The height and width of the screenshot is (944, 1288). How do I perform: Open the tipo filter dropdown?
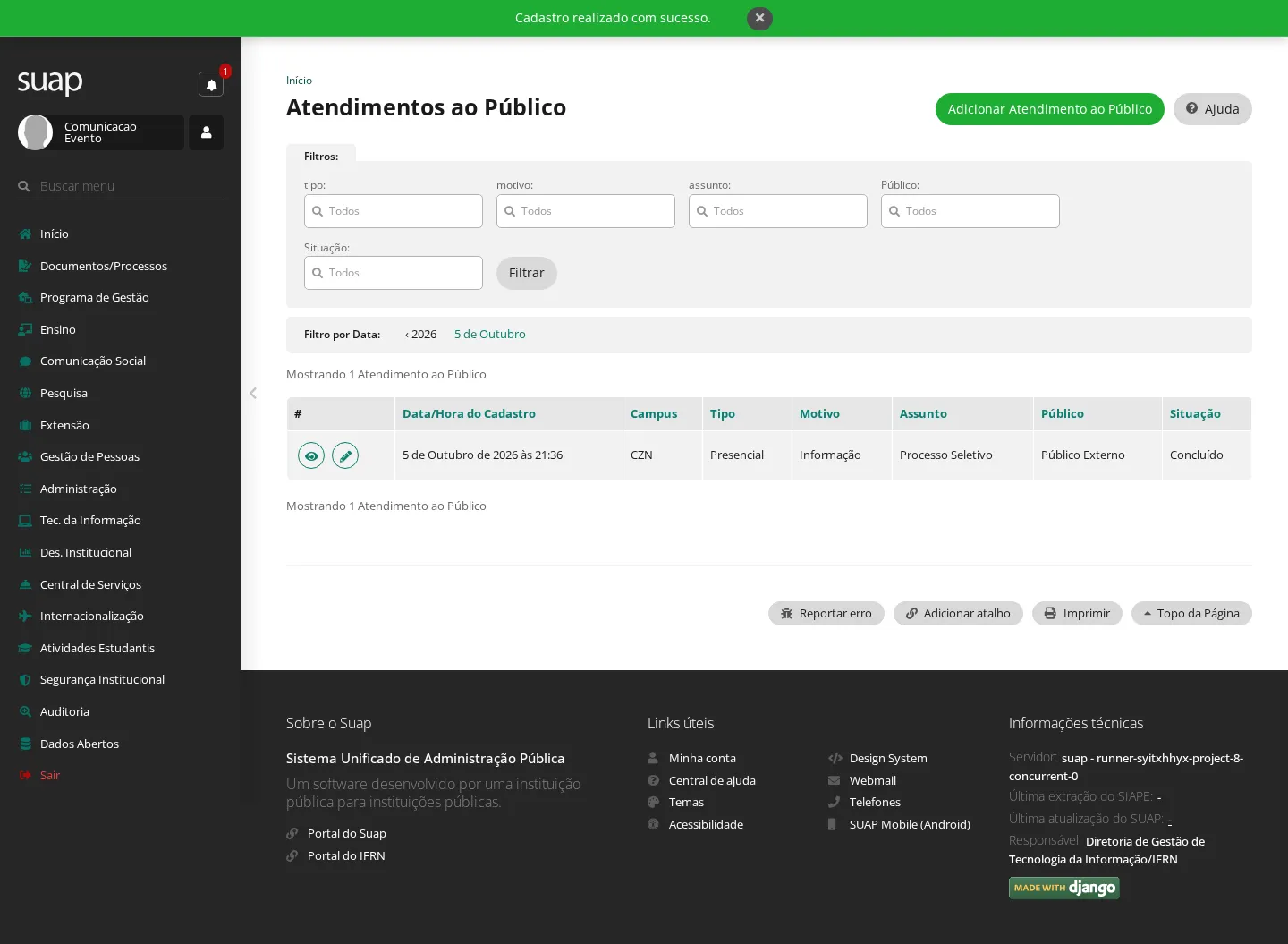coord(394,211)
